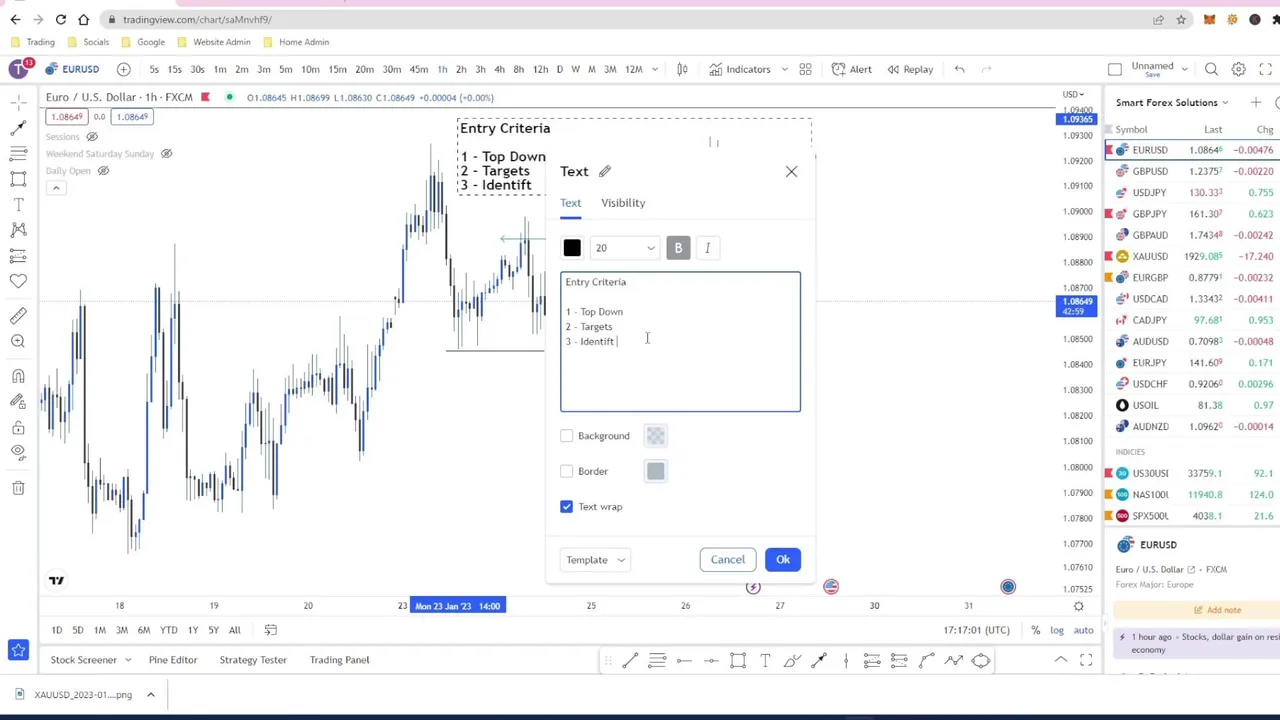This screenshot has height=720, width=1280.
Task: Start bar Replay mode
Action: (910, 69)
